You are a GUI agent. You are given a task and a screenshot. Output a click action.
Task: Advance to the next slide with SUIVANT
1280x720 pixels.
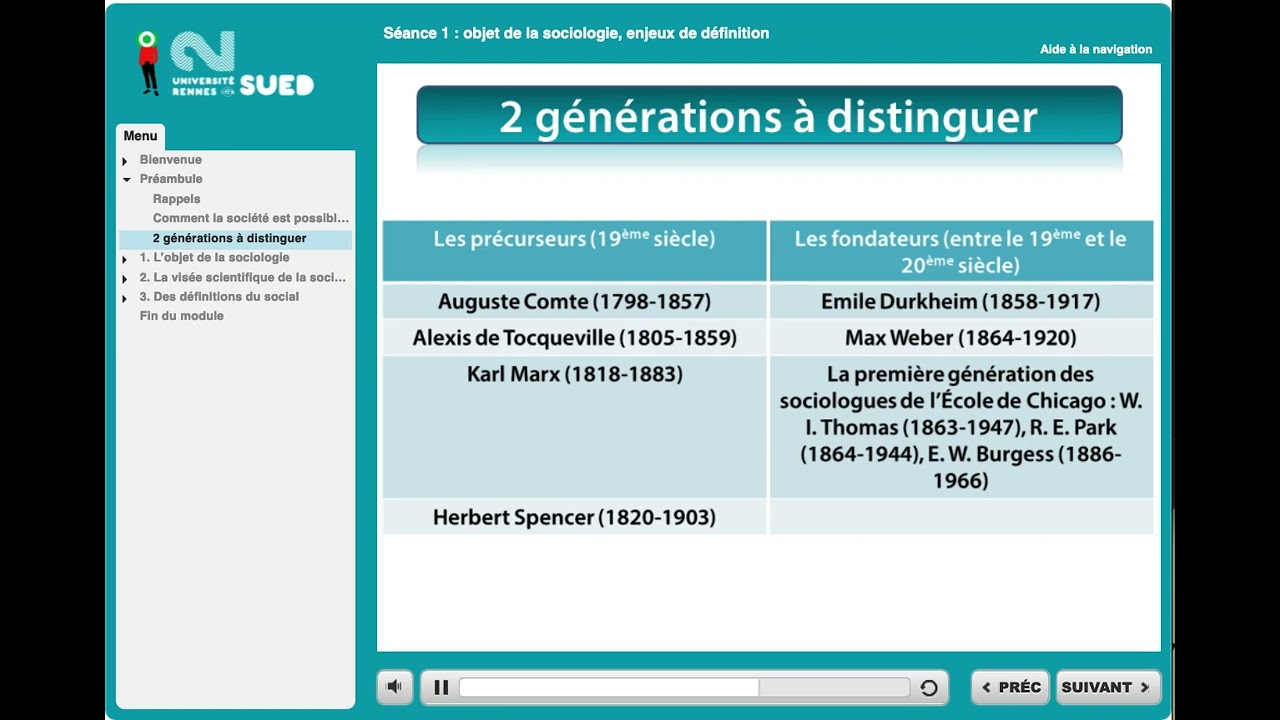(x=1108, y=687)
